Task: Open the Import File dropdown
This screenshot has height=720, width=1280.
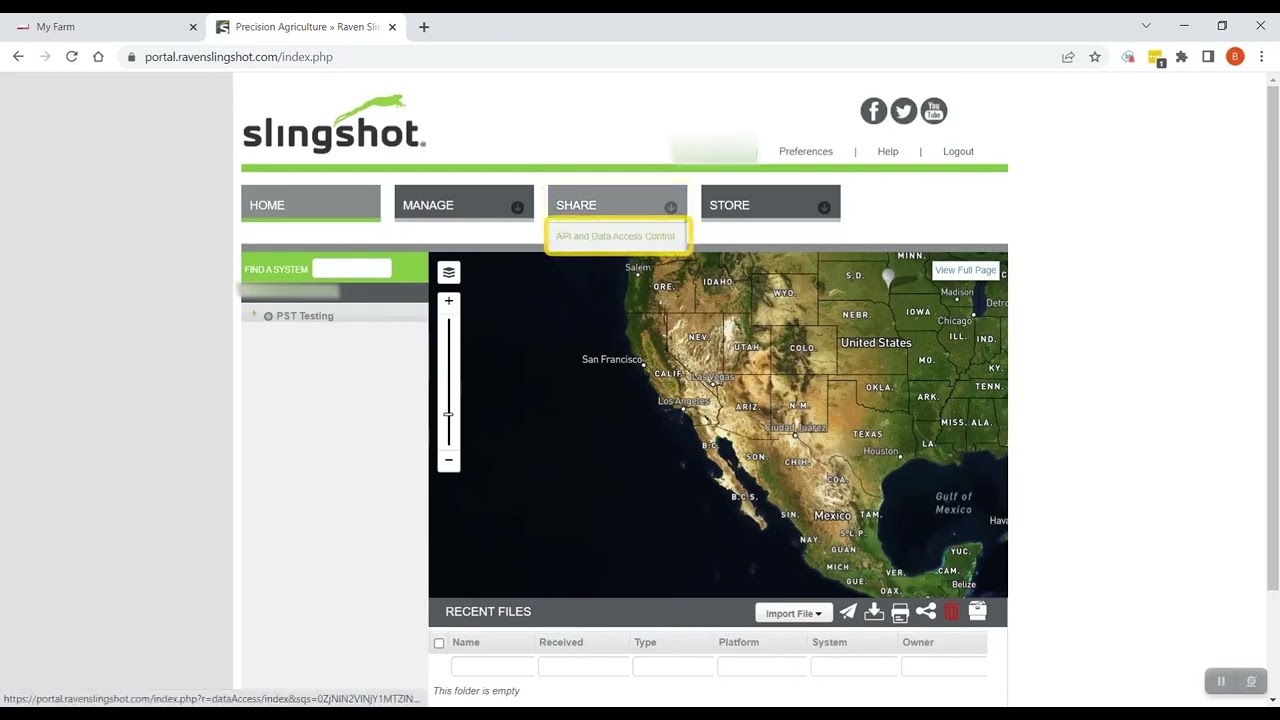Action: [794, 613]
